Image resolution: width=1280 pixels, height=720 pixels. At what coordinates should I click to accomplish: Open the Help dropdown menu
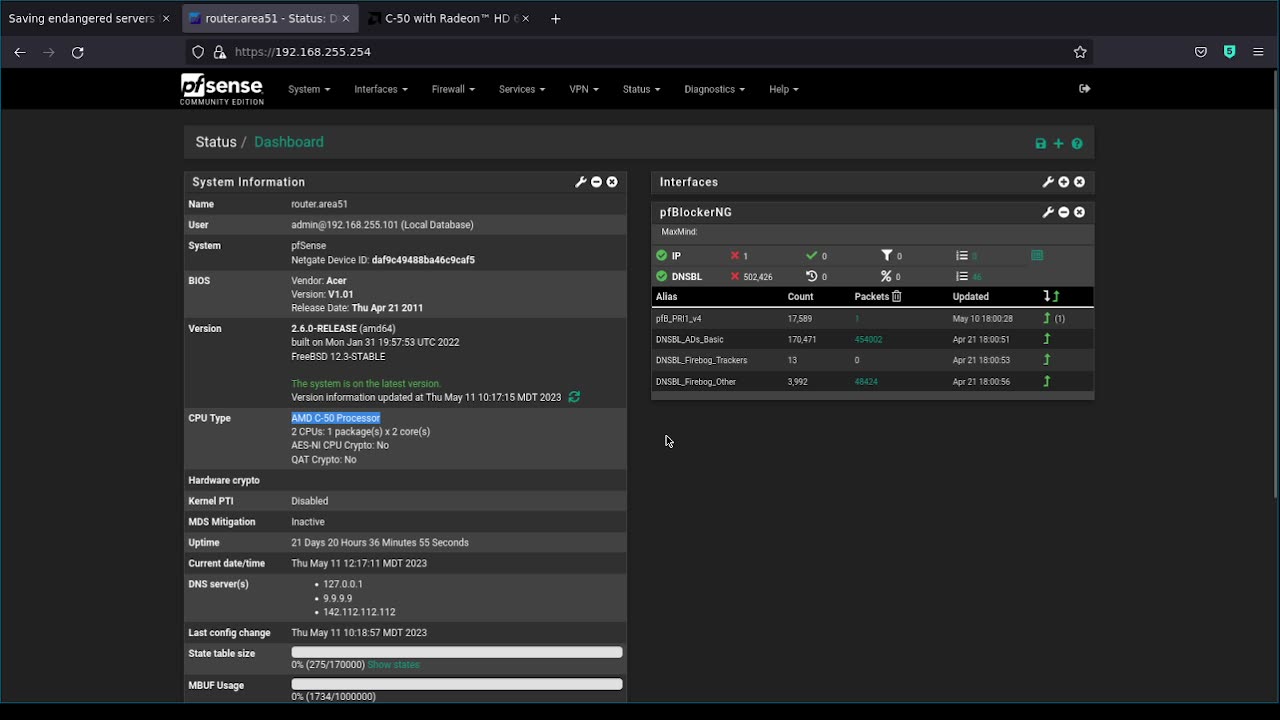click(784, 89)
